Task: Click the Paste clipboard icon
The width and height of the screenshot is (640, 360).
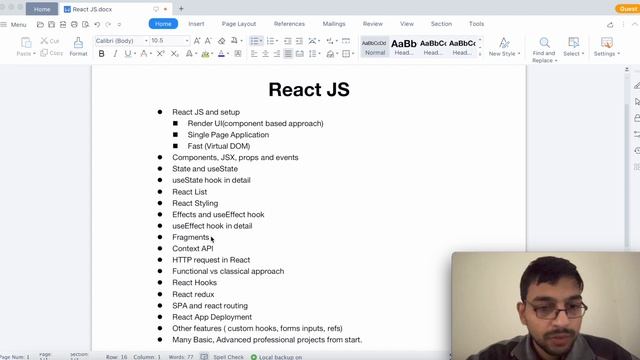Action: [26, 42]
